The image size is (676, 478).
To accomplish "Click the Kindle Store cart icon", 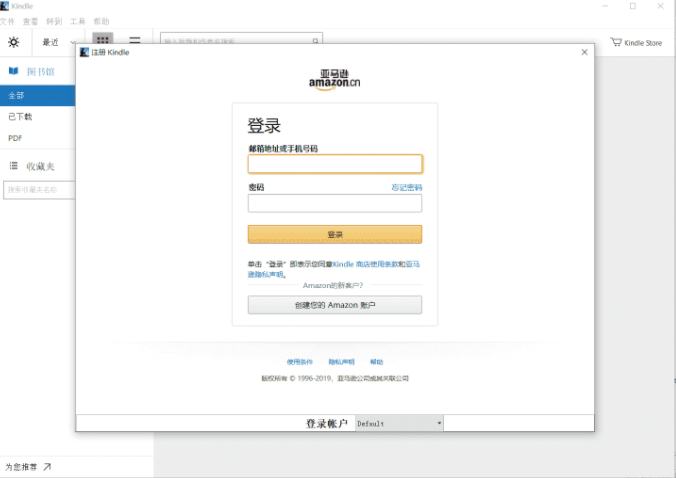I will [616, 42].
